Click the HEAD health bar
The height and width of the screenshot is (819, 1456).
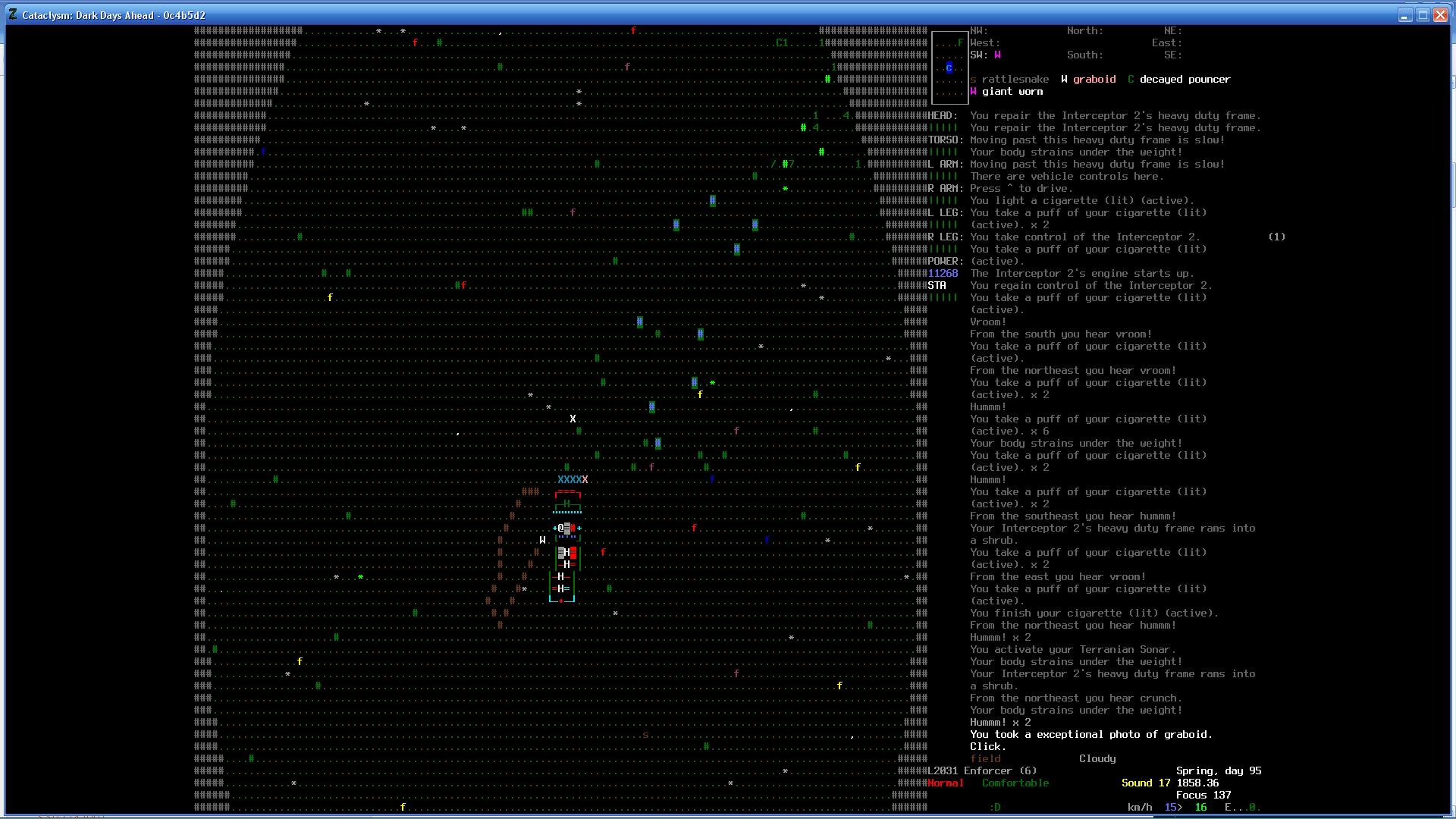(x=943, y=128)
